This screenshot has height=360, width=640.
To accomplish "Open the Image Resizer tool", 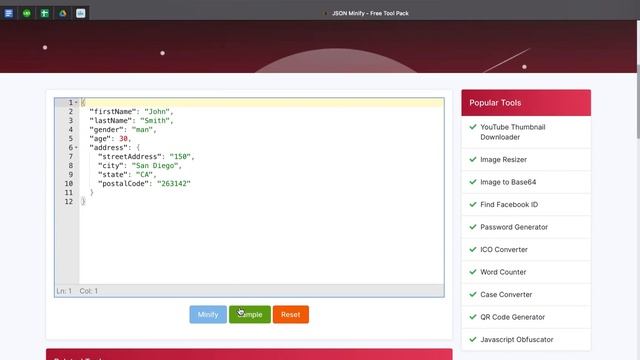I will pyautogui.click(x=503, y=160).
